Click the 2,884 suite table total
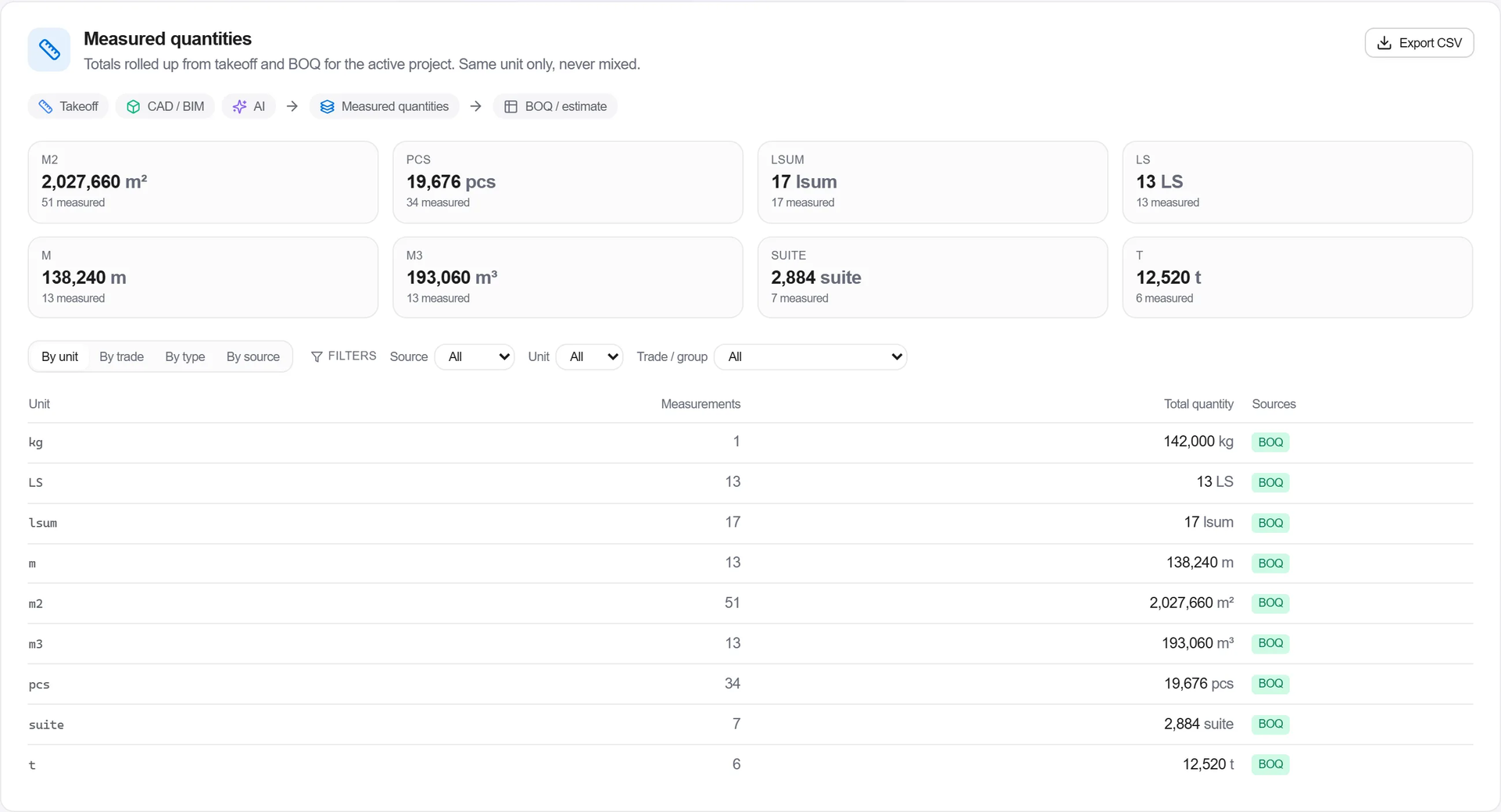The width and height of the screenshot is (1501, 812). pyautogui.click(x=1198, y=724)
